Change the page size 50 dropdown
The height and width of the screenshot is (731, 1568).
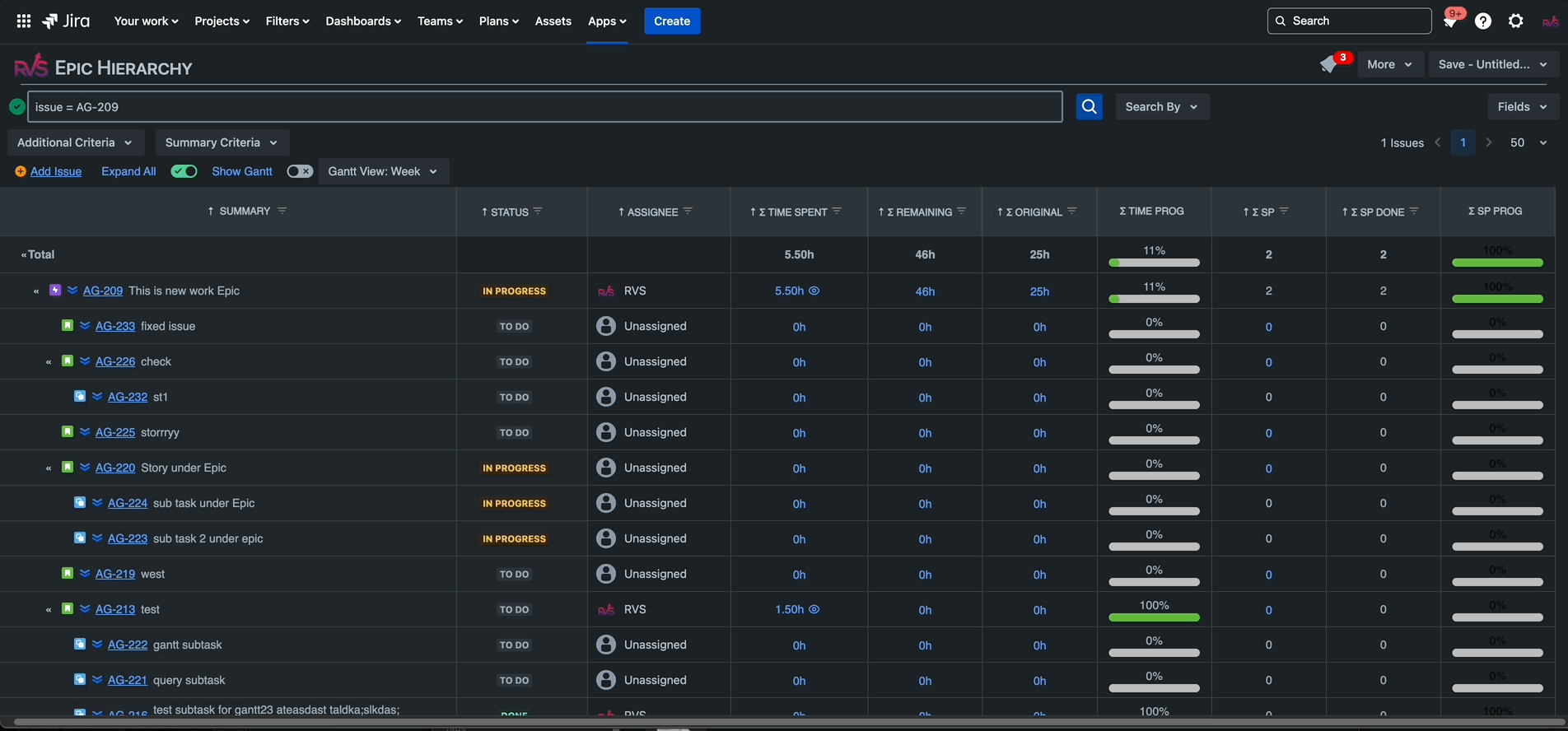pyautogui.click(x=1528, y=142)
